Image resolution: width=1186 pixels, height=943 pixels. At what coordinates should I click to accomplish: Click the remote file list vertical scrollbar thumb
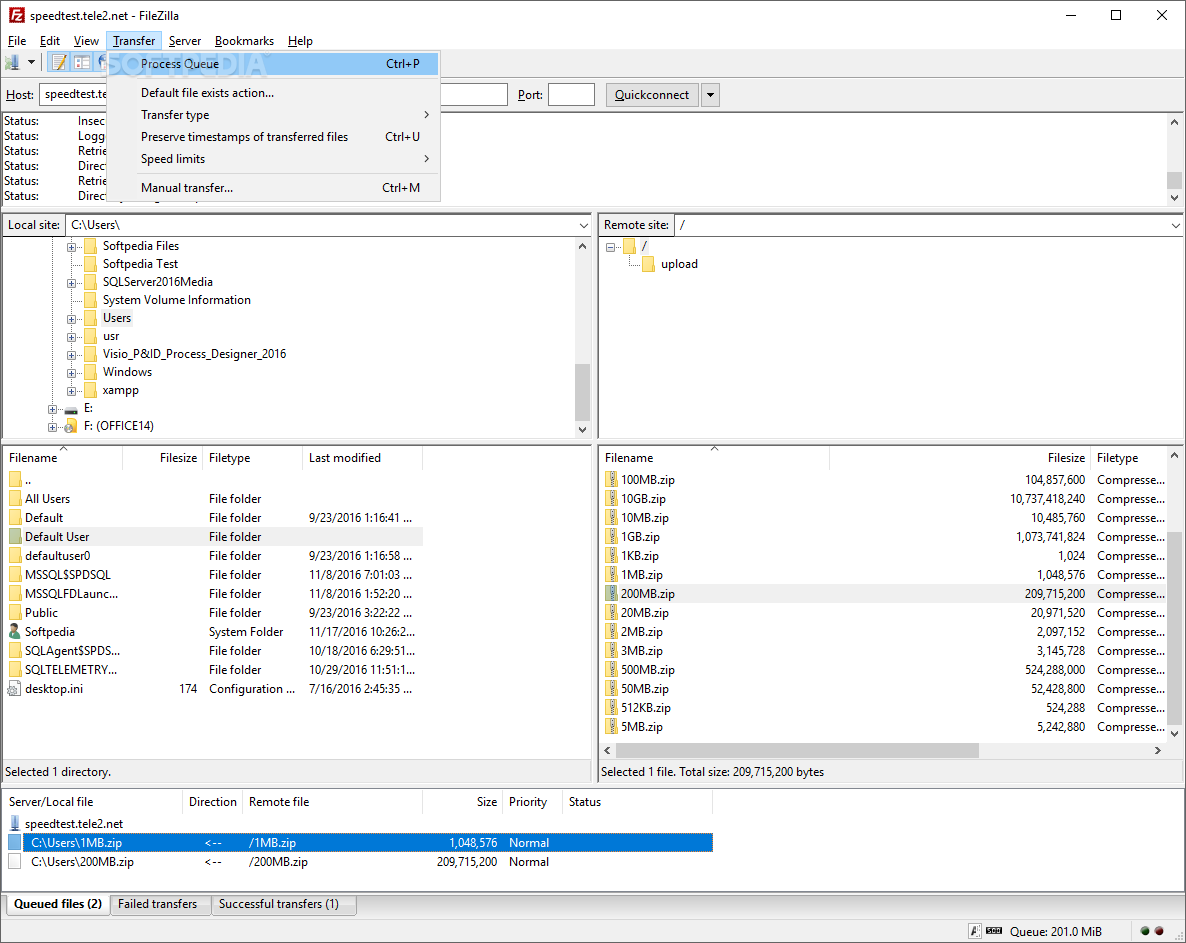(x=1175, y=628)
